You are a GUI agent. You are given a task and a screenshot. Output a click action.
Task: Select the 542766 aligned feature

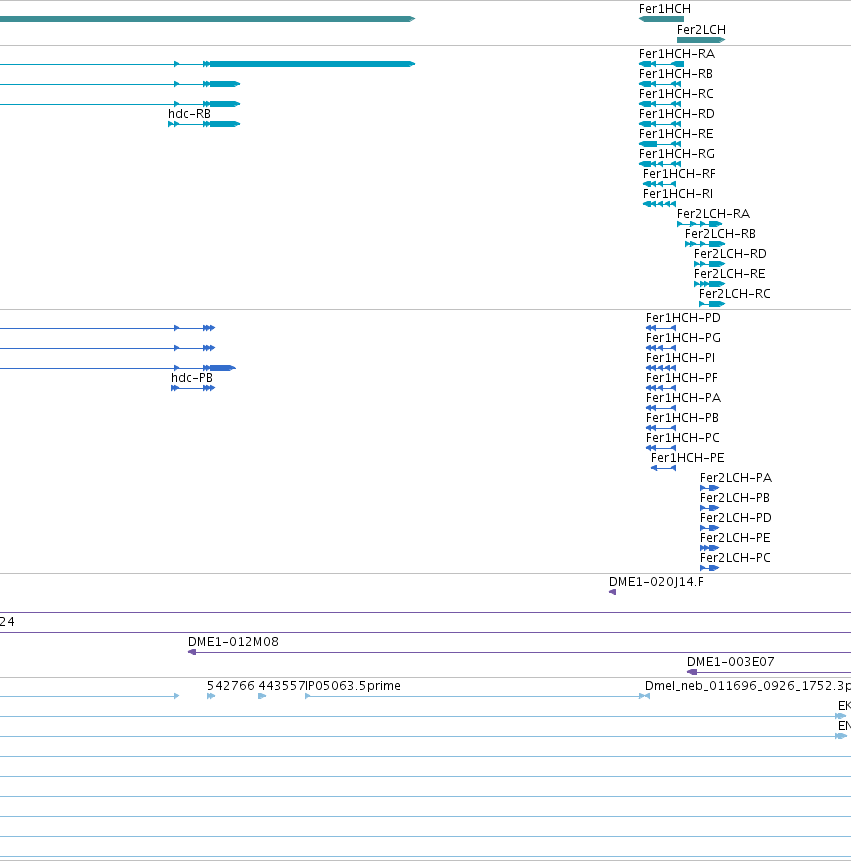point(211,696)
